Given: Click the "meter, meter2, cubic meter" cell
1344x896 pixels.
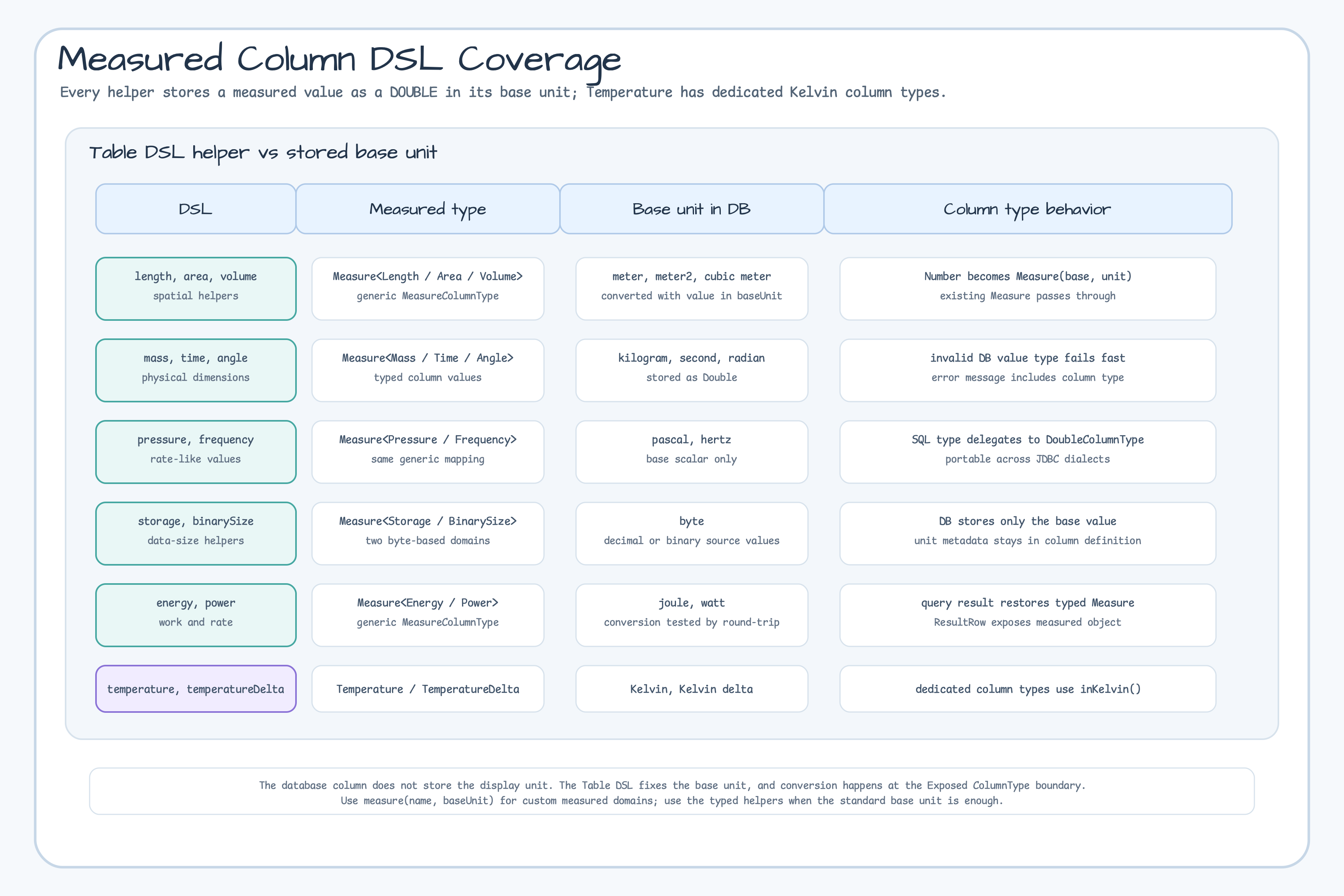Looking at the screenshot, I should tap(692, 288).
